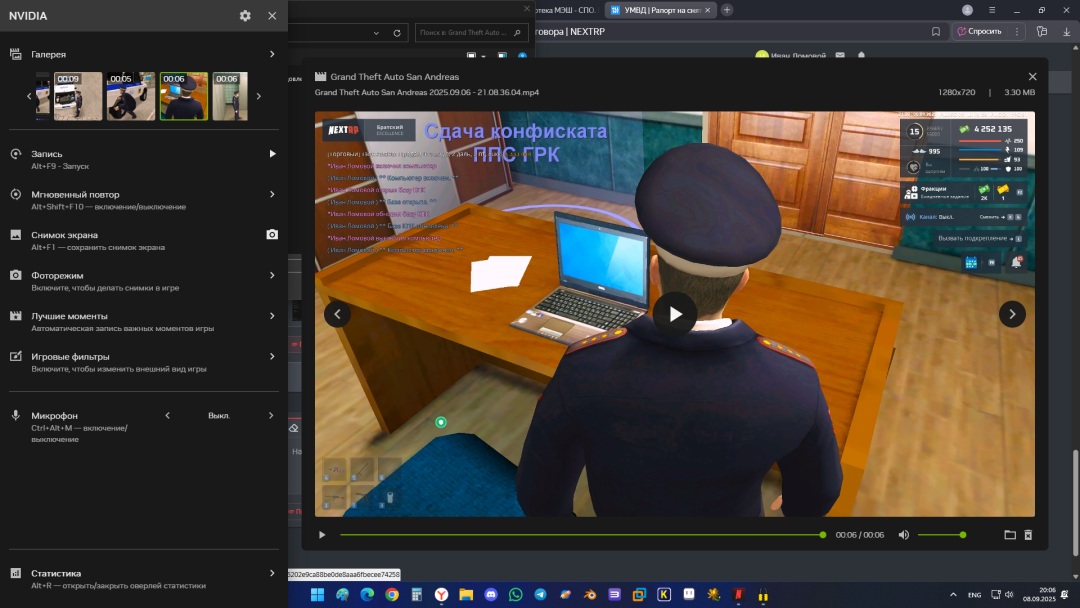
Task: Select highlighted gallery thumbnail marked 00:06
Action: [x=184, y=96]
